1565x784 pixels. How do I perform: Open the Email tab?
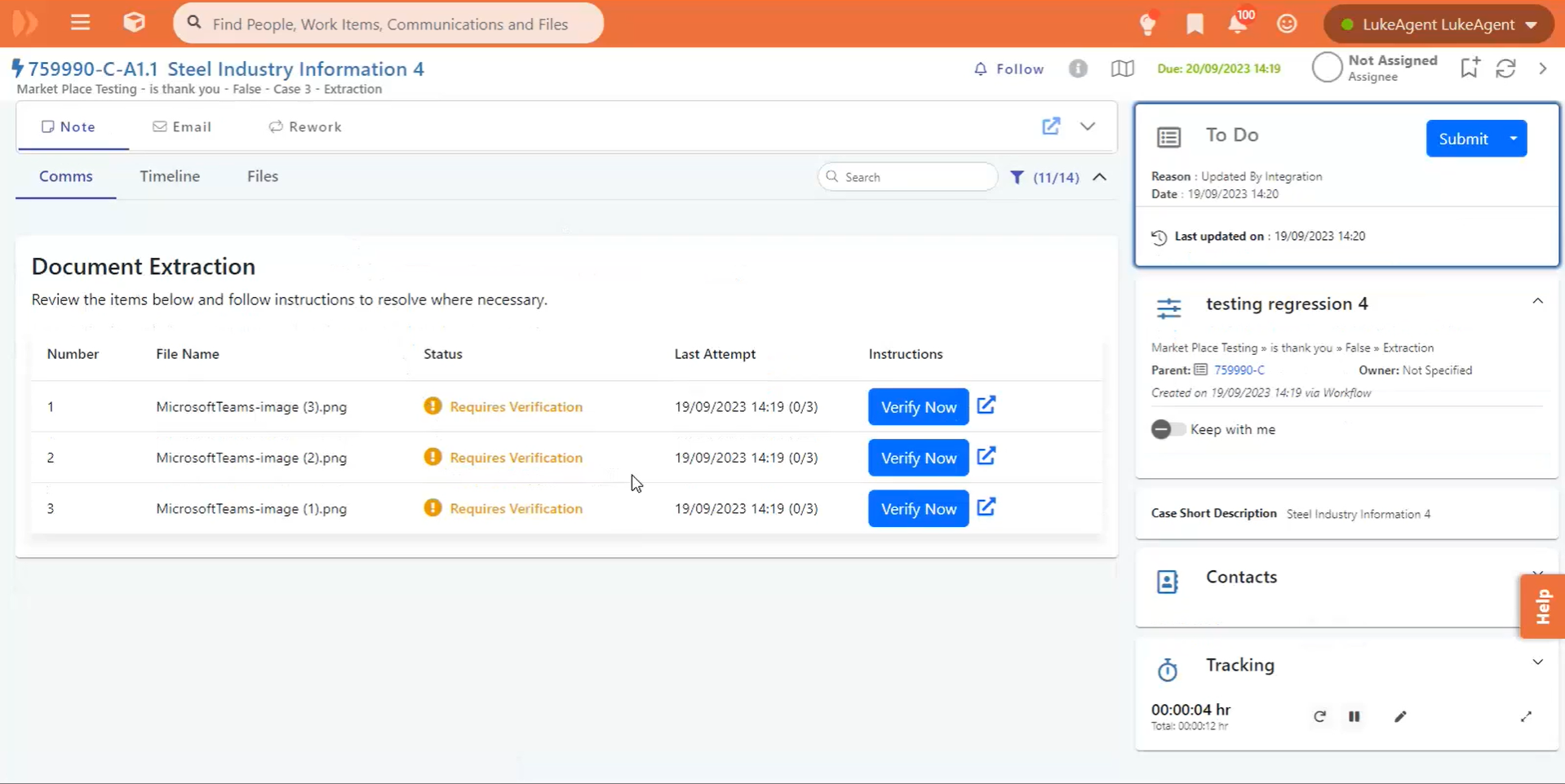(x=182, y=126)
